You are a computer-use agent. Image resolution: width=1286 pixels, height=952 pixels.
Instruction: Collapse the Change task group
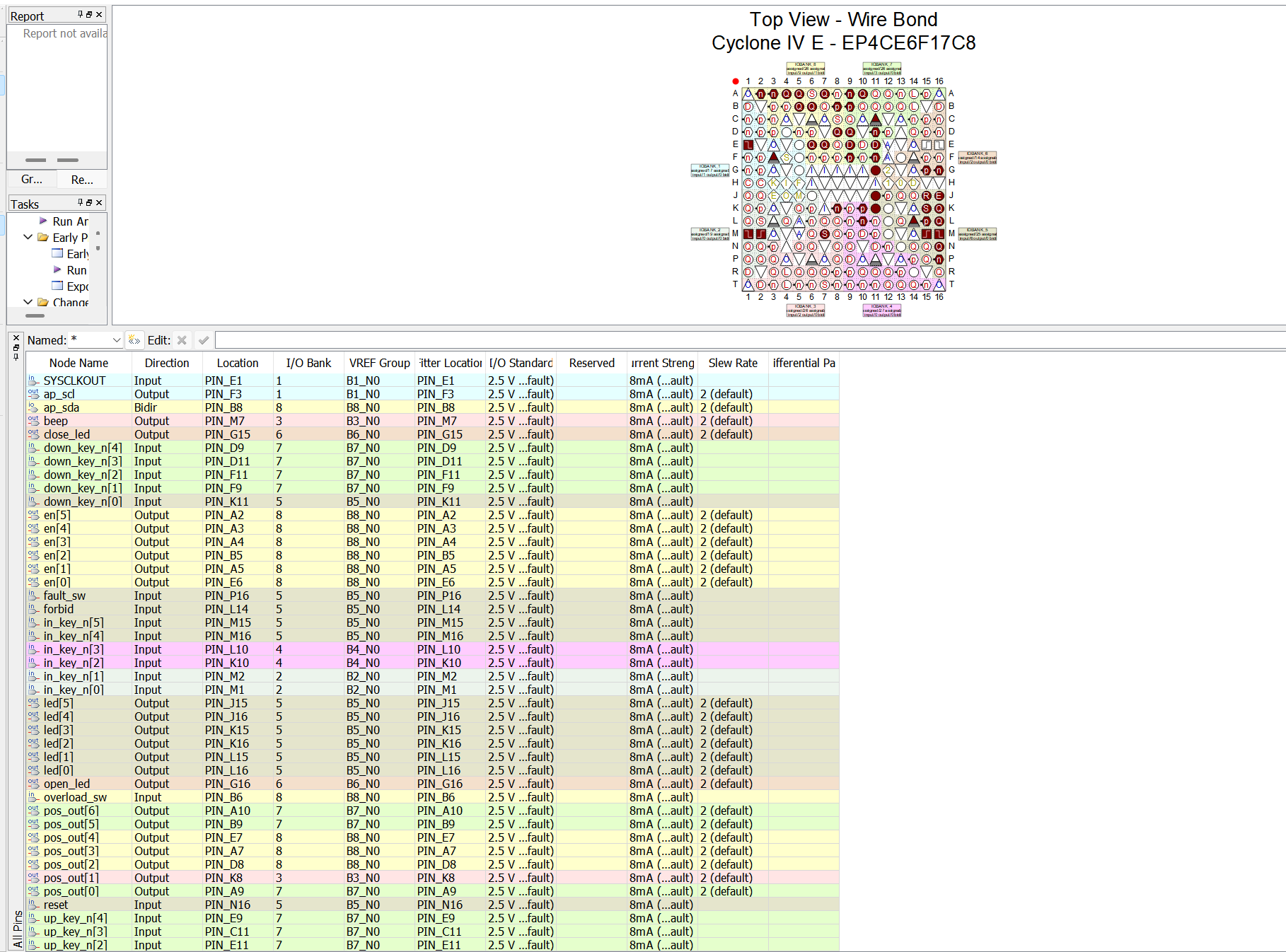click(x=28, y=302)
